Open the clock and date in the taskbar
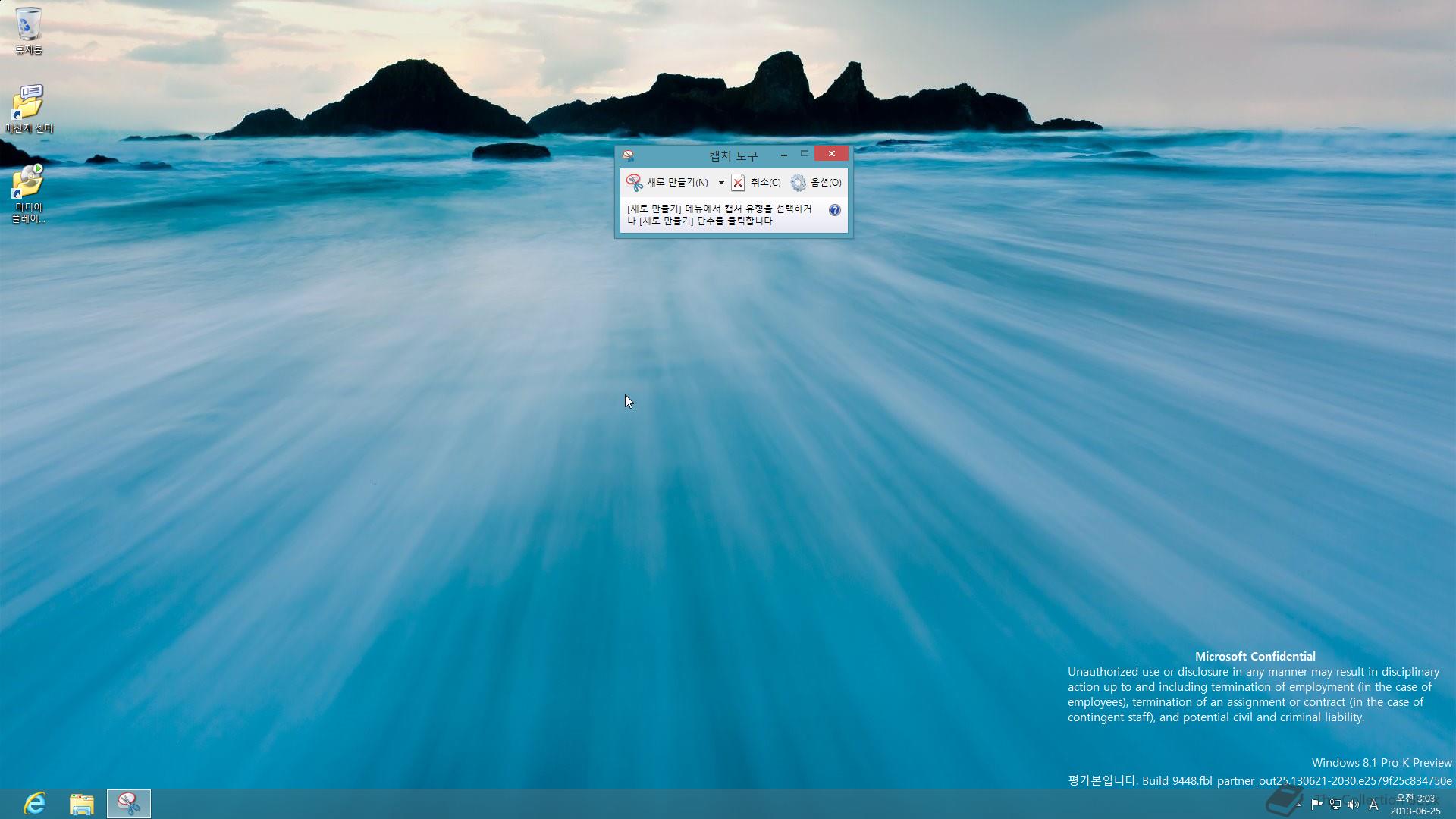 [1415, 805]
